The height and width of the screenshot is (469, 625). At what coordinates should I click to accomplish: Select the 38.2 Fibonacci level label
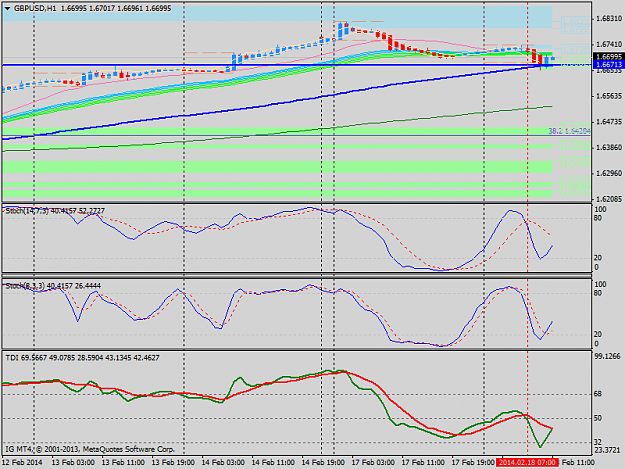click(569, 131)
